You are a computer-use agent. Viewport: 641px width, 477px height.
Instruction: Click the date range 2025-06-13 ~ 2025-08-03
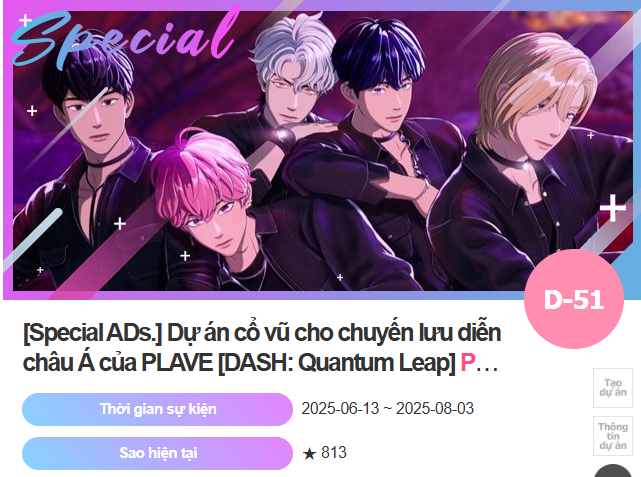point(388,409)
